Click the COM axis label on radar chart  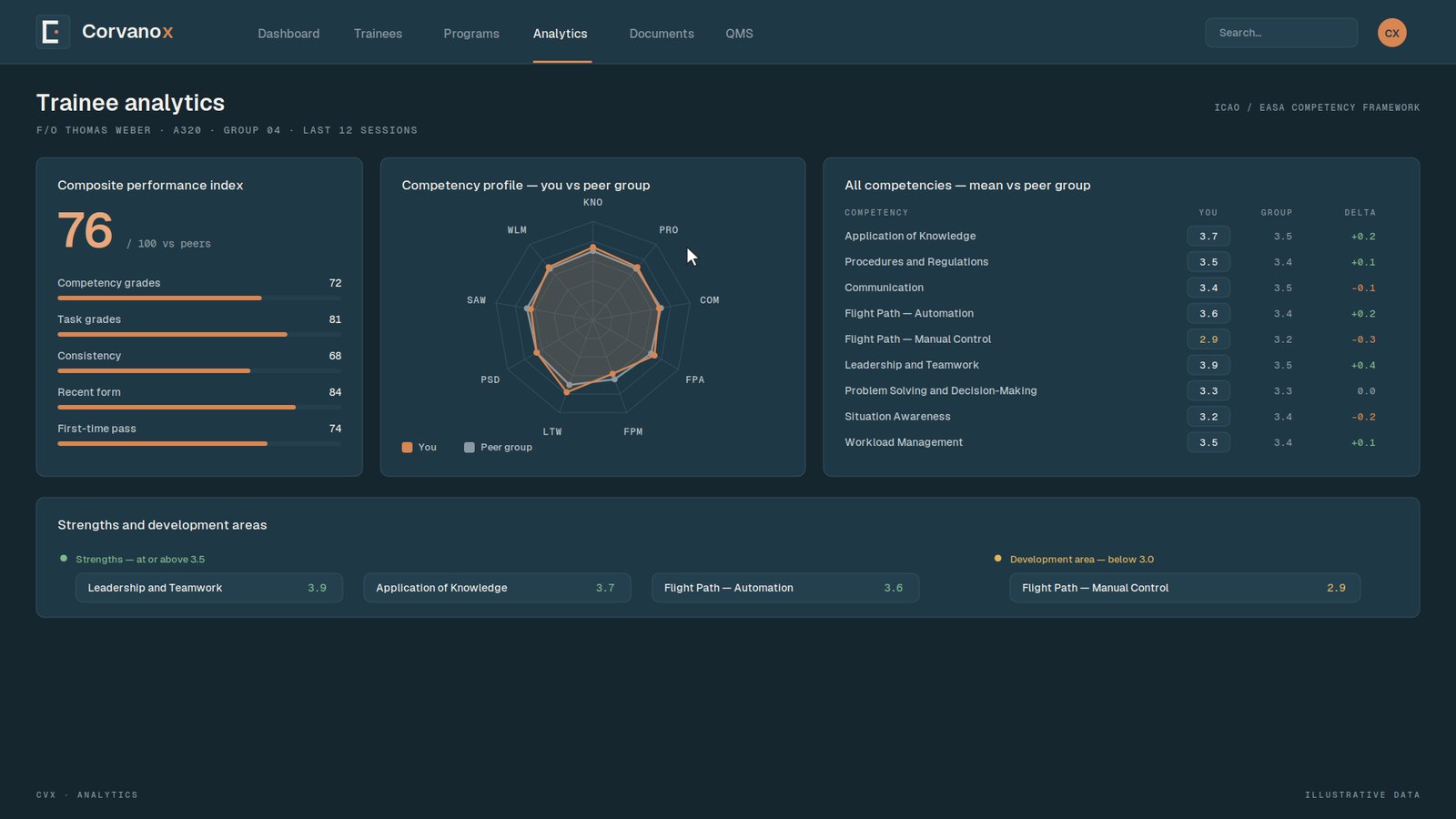(710, 300)
